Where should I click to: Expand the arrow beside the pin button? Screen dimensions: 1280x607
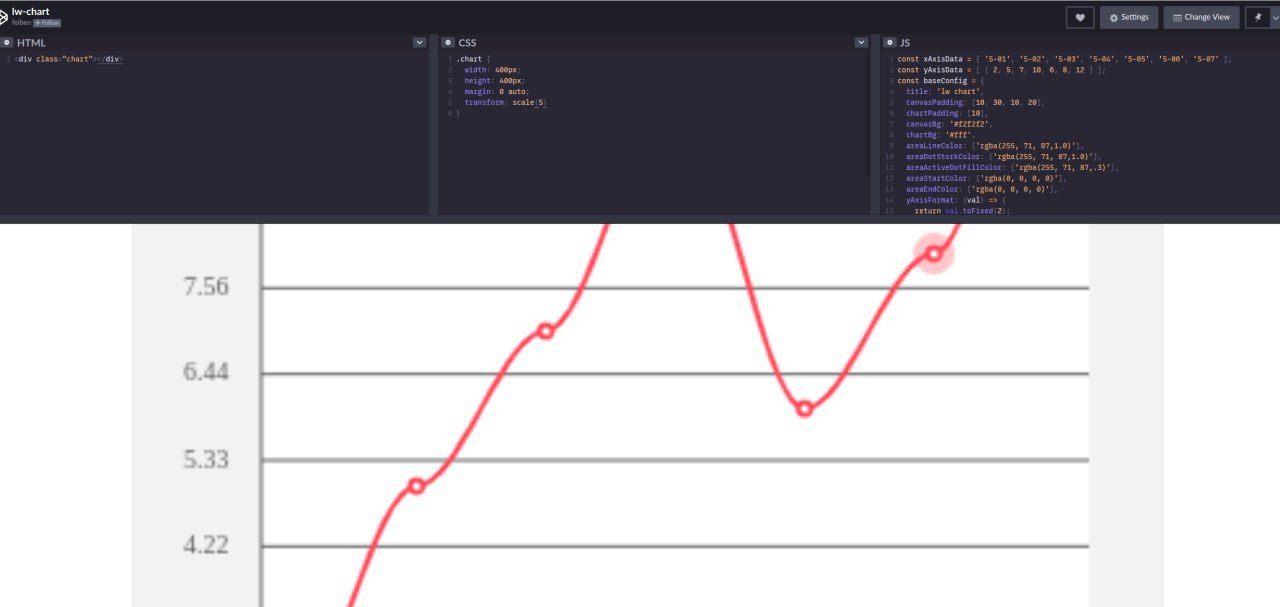(1275, 17)
